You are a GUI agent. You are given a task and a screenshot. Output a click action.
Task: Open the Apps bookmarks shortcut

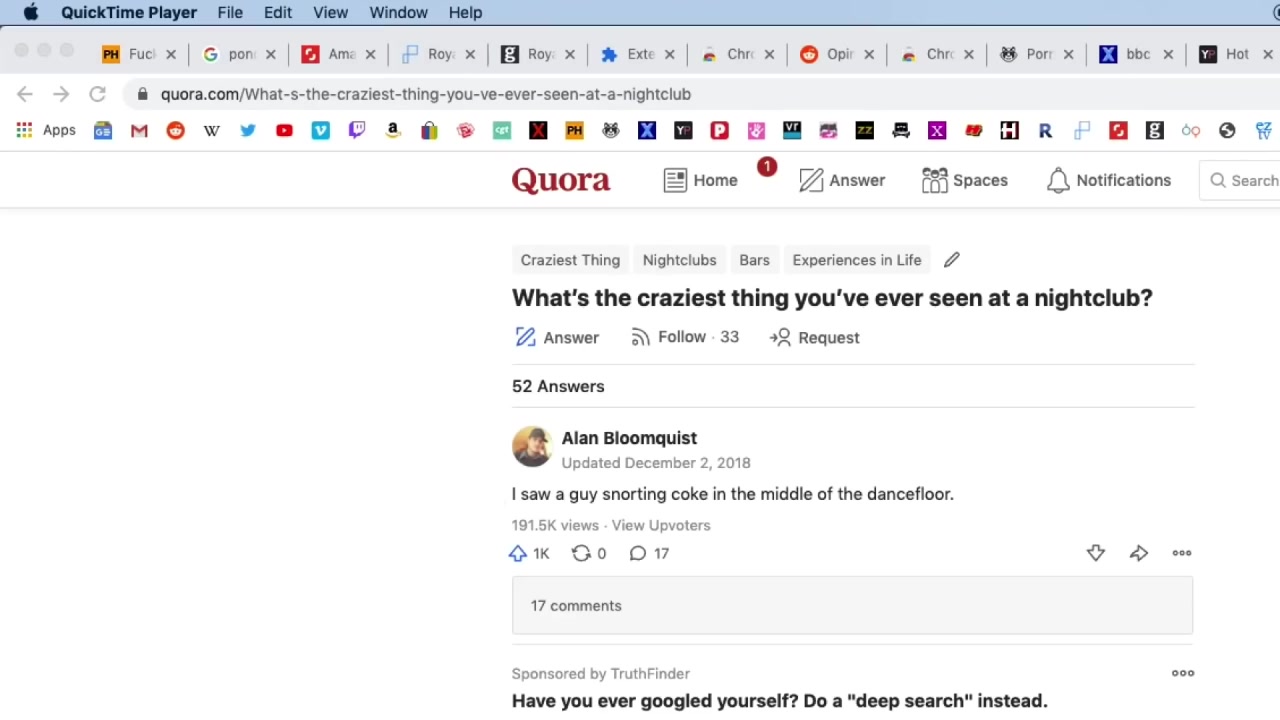pyautogui.click(x=46, y=130)
